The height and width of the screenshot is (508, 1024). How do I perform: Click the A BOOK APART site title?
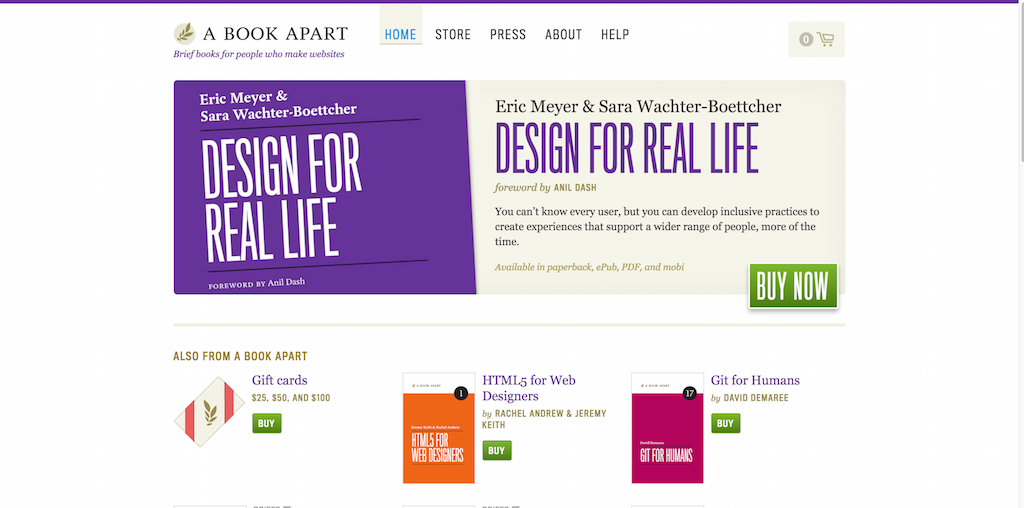pos(276,33)
